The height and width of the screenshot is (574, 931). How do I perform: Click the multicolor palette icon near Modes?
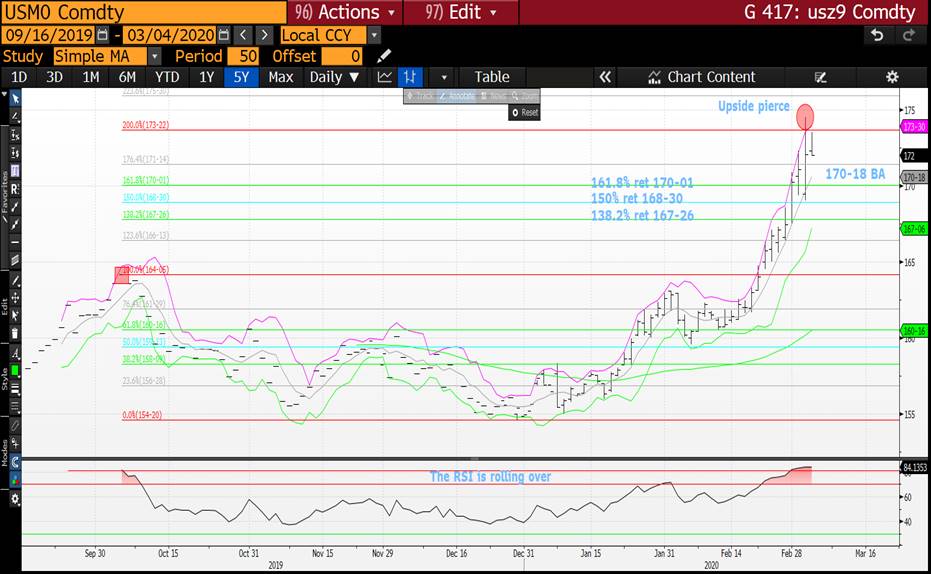15,480
